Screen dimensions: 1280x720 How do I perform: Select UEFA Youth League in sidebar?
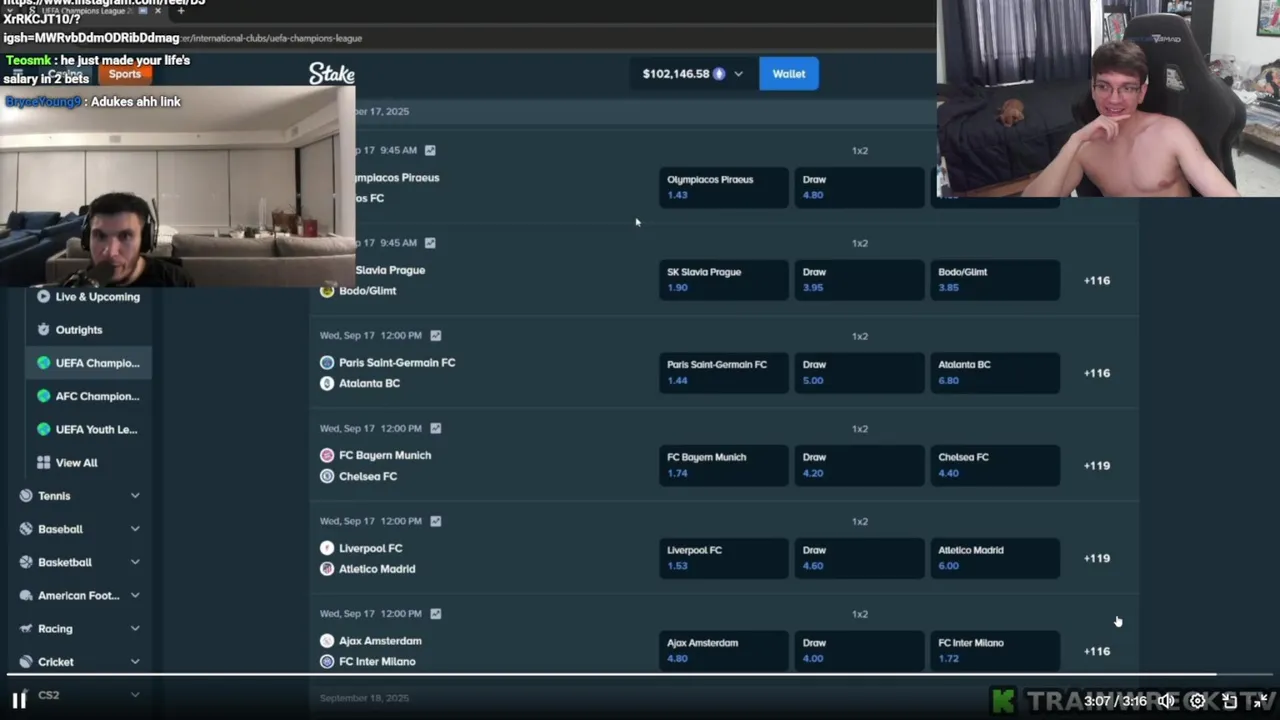pos(88,429)
